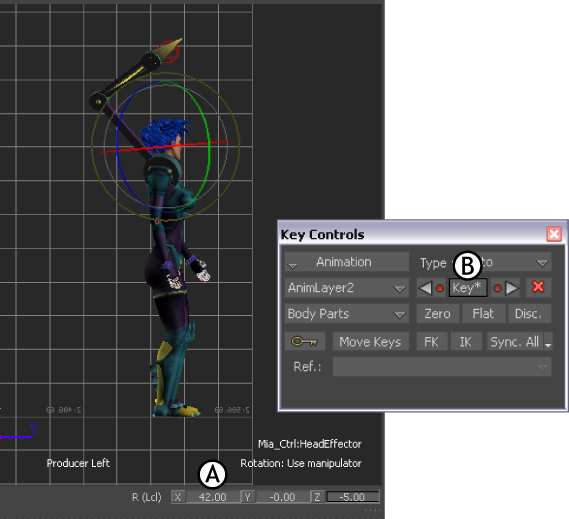Click the red delete key X icon
The image size is (569, 519).
click(538, 287)
